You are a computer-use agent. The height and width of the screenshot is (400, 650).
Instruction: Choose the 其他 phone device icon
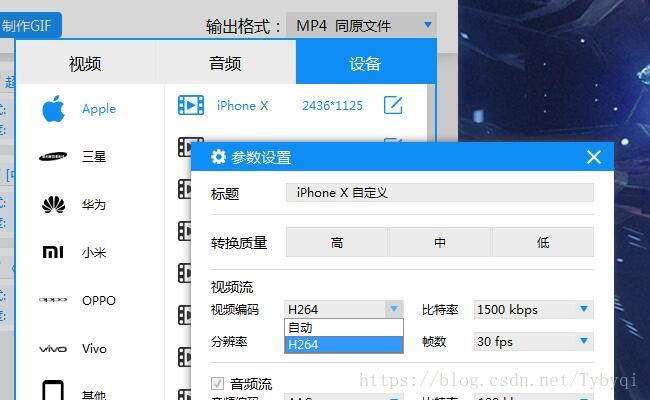coord(53,390)
